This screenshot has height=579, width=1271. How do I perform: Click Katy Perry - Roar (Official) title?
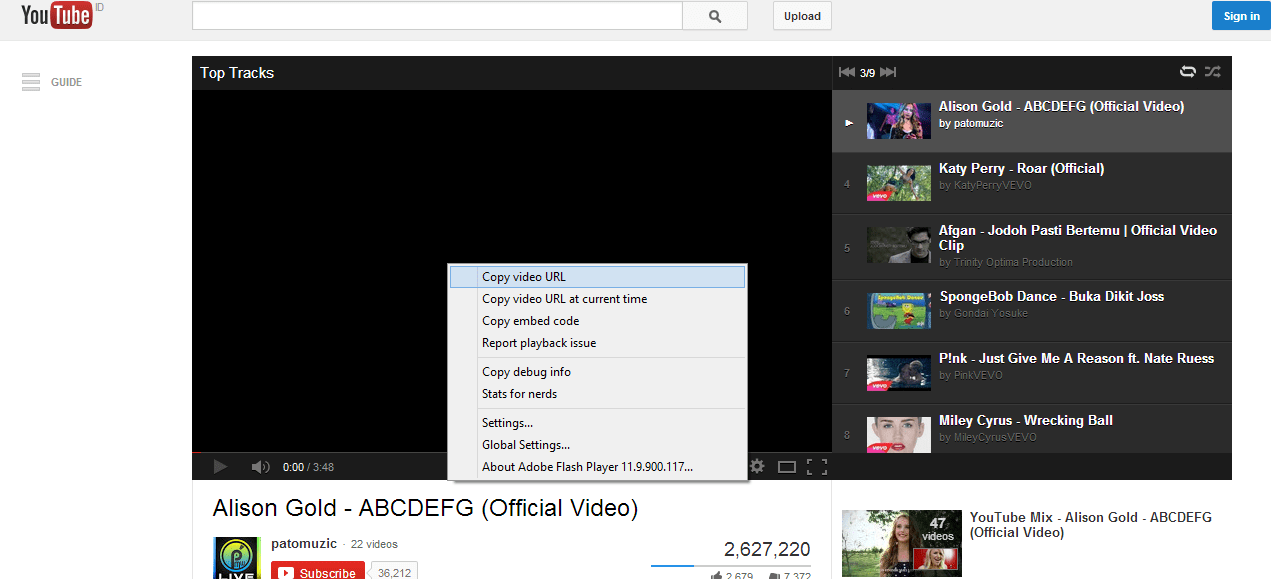[1021, 168]
